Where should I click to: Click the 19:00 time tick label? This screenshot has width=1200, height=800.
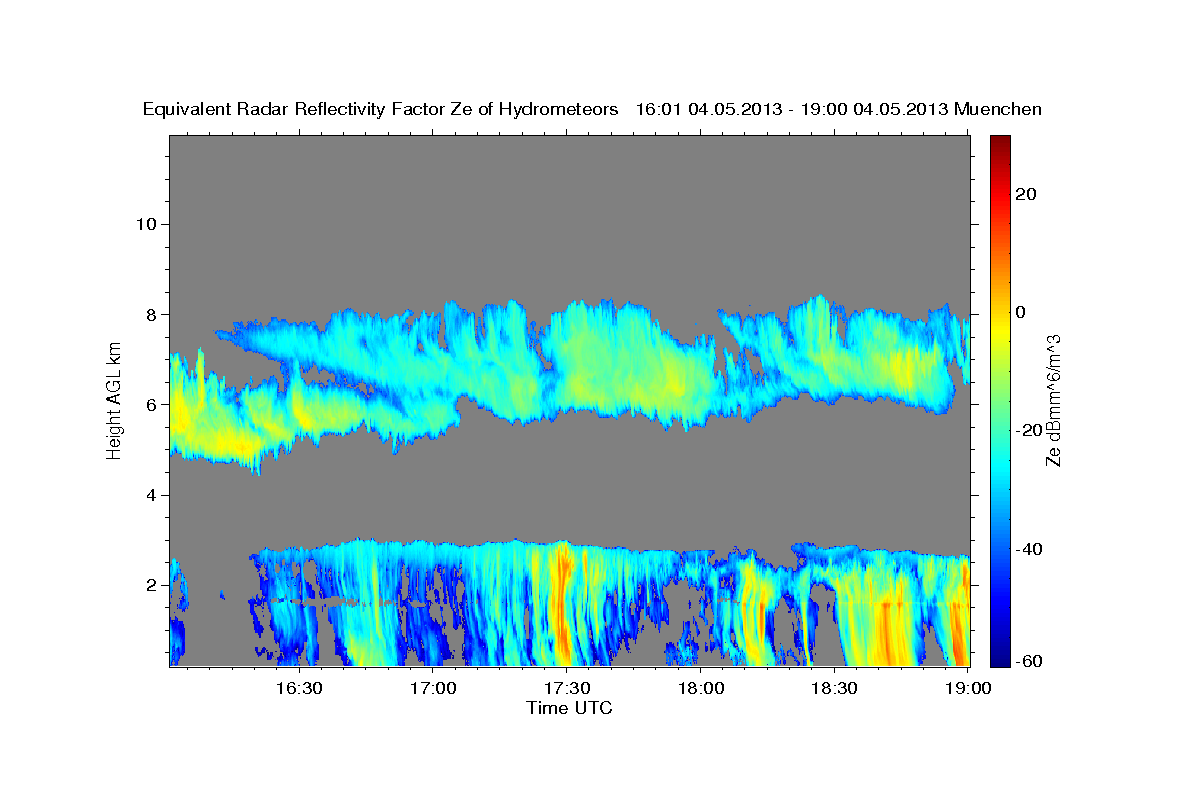click(x=967, y=688)
